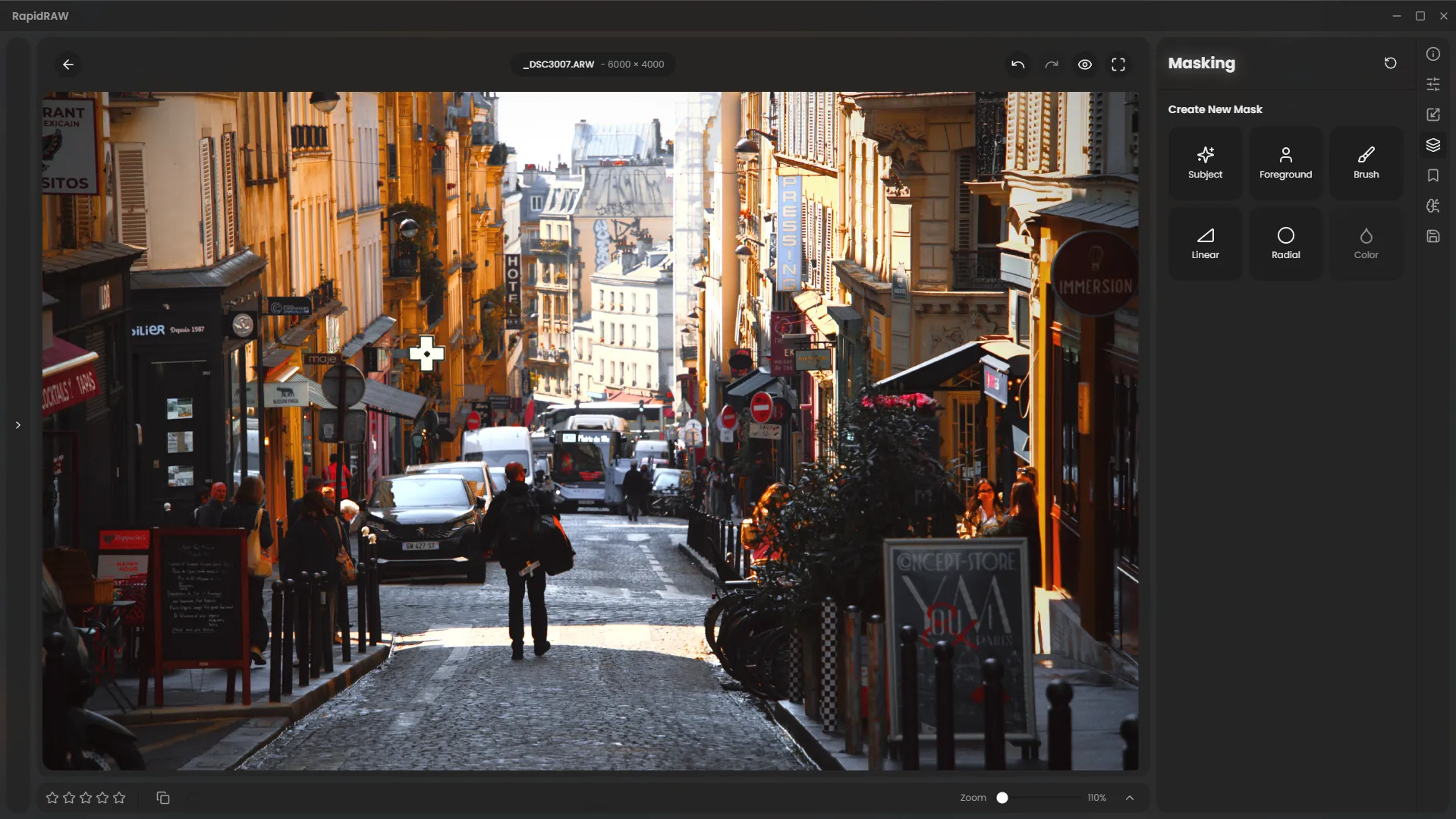The width and height of the screenshot is (1456, 819).
Task: Open the Presets bookmark panel icon
Action: point(1432,175)
